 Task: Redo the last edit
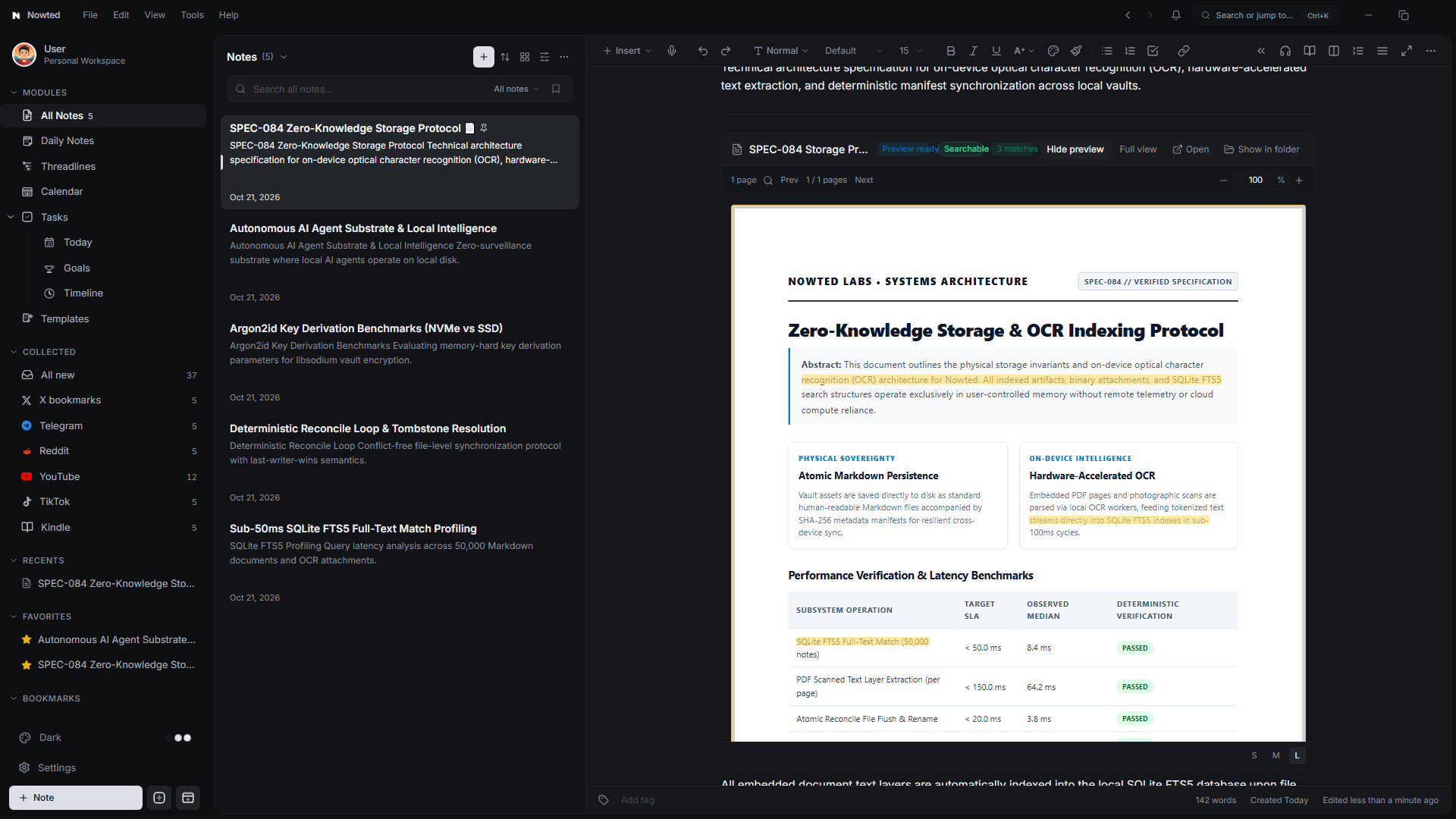point(726,51)
